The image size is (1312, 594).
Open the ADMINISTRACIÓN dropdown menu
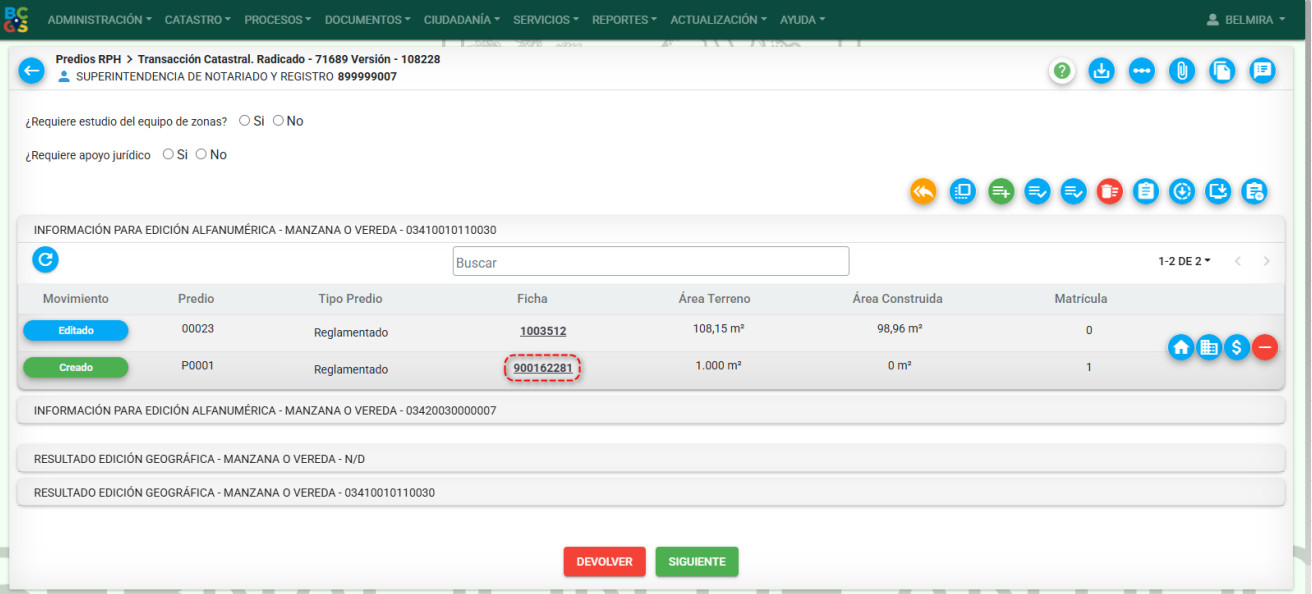tap(100, 20)
